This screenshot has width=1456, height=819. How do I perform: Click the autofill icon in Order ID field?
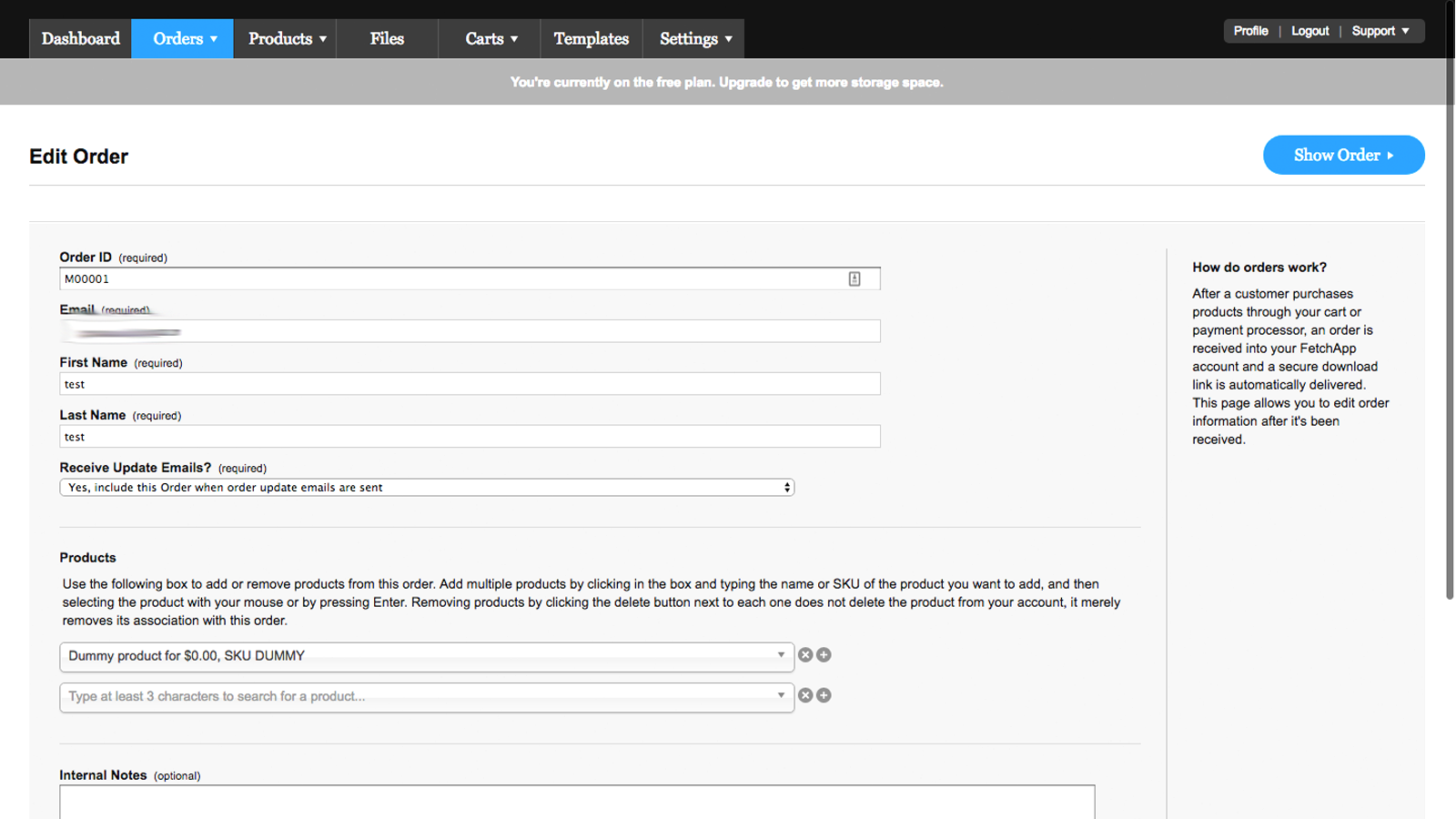tap(854, 279)
